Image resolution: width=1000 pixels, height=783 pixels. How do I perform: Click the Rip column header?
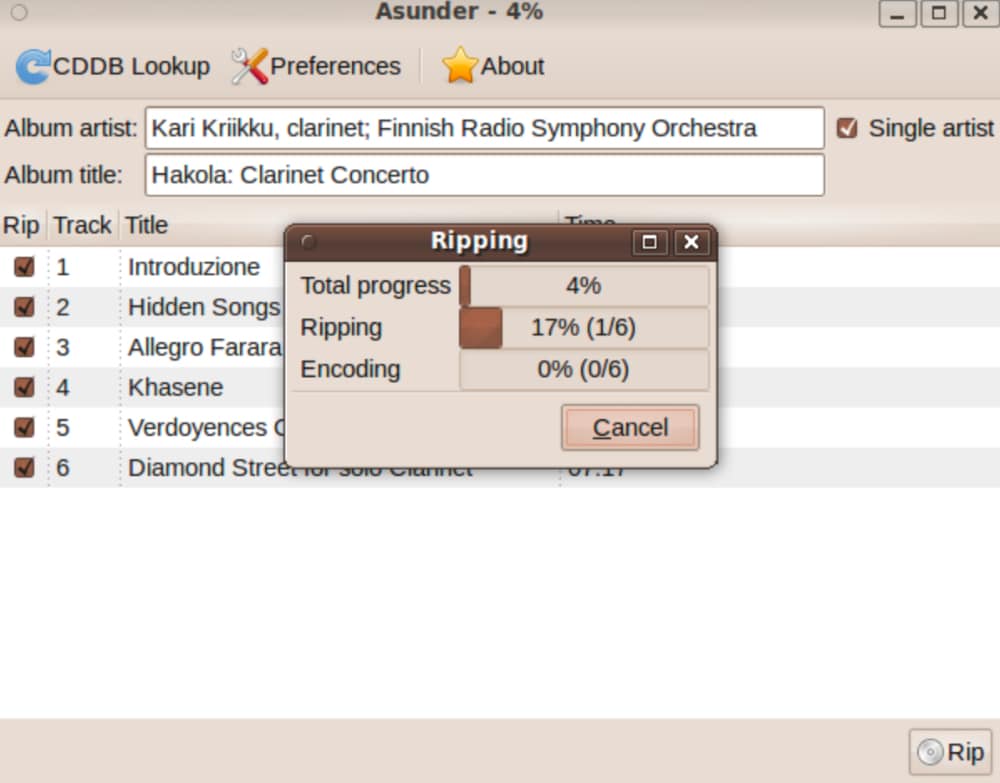click(x=22, y=225)
